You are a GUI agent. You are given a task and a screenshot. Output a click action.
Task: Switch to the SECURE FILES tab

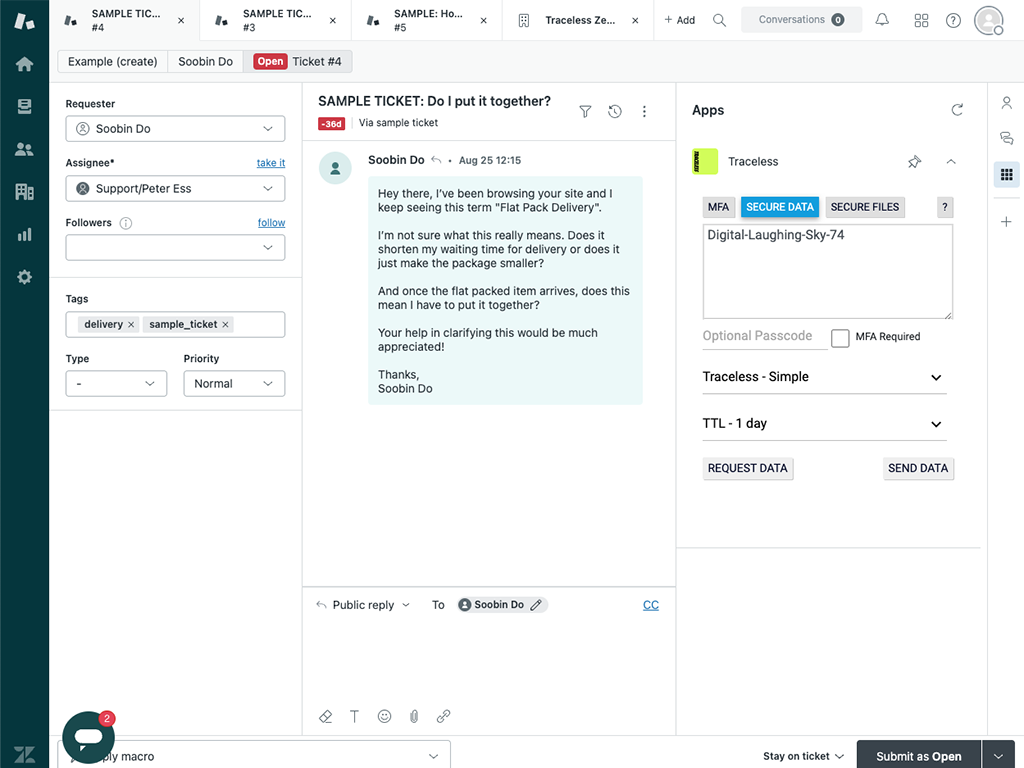pos(864,207)
